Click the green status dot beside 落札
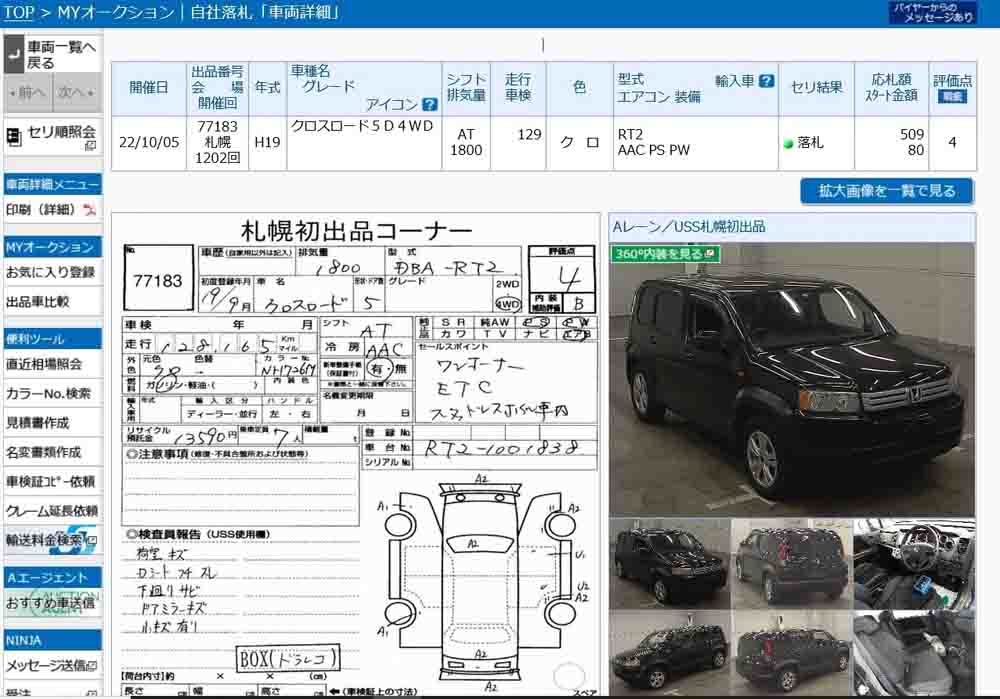1000x699 pixels. coord(788,143)
